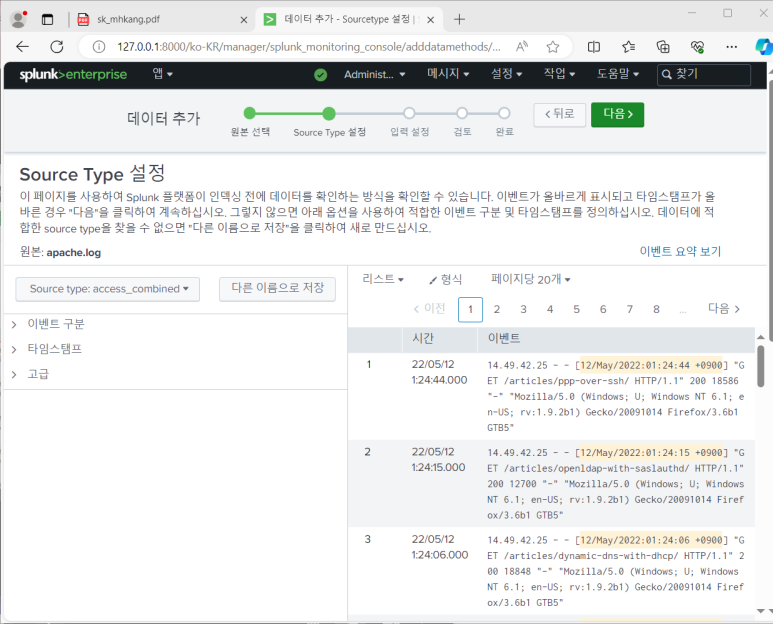Viewport: 773px width, 624px height.
Task: Add page to favorites star
Action: click(553, 47)
